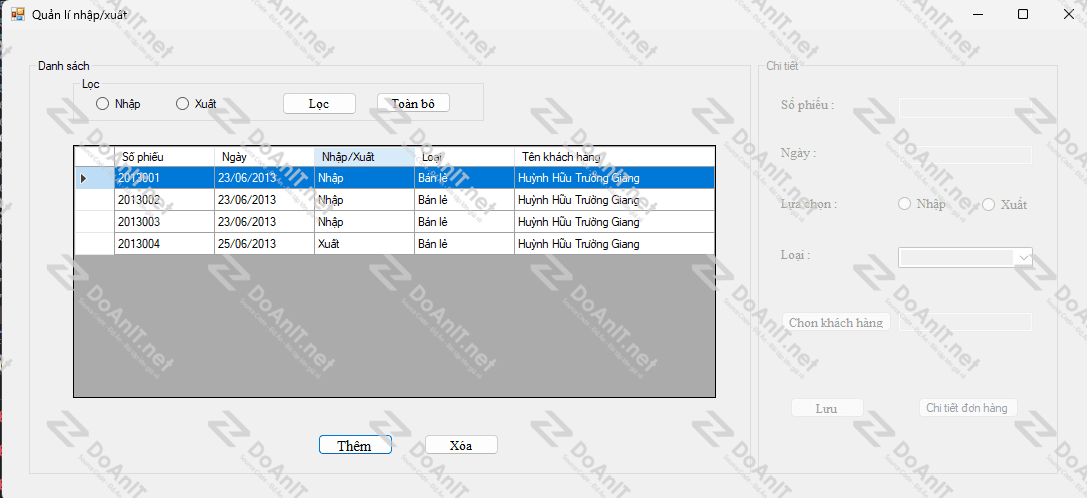Image resolution: width=1087 pixels, height=498 pixels.
Task: Open the Loại dropdown in Chi tiết
Action: tap(1023, 258)
